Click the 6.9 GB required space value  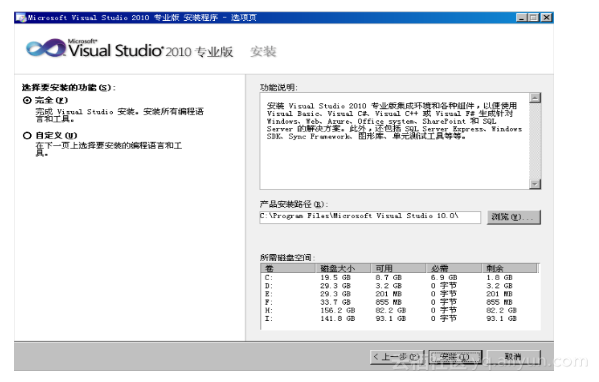[x=444, y=278]
